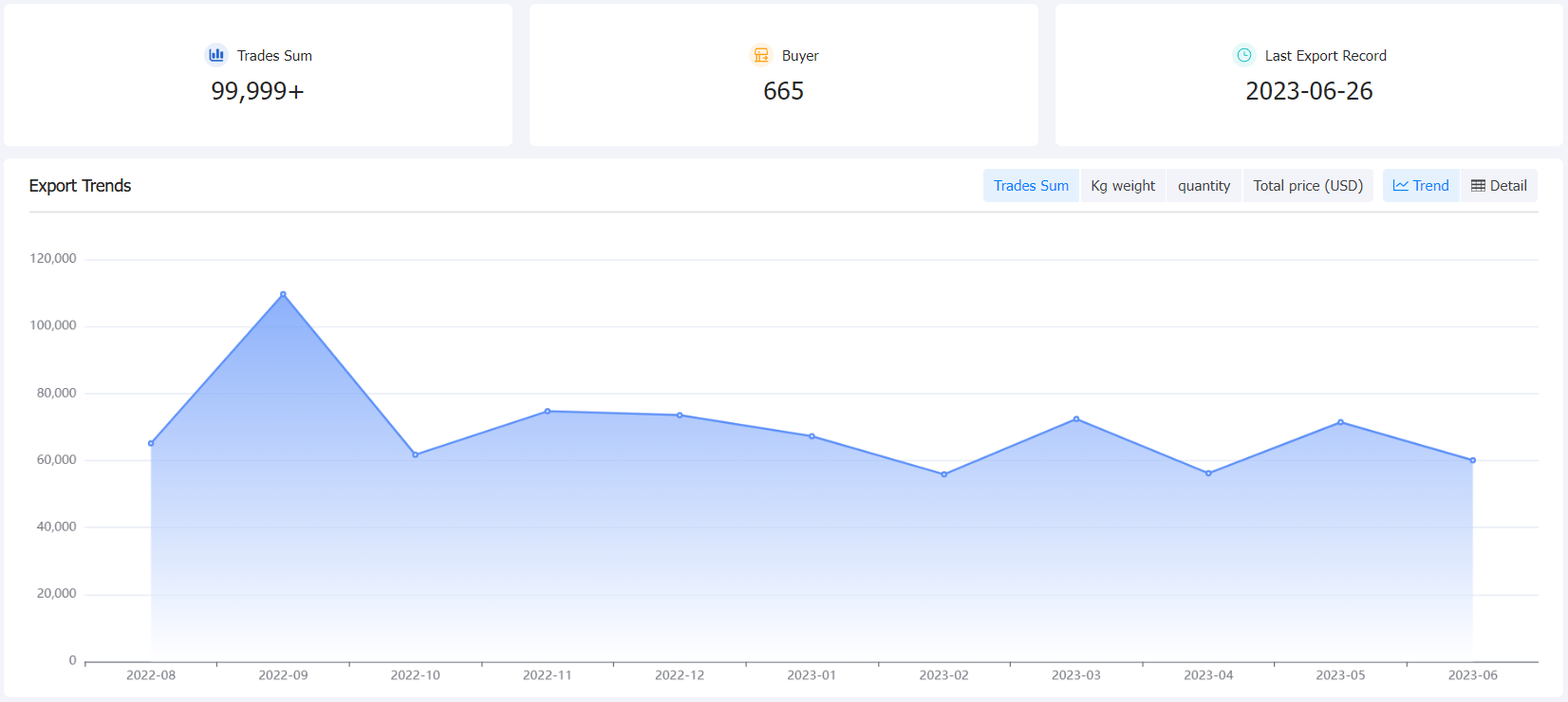Click the 2022-09 peak data point
Screen dimensions: 1568x702
click(x=283, y=294)
